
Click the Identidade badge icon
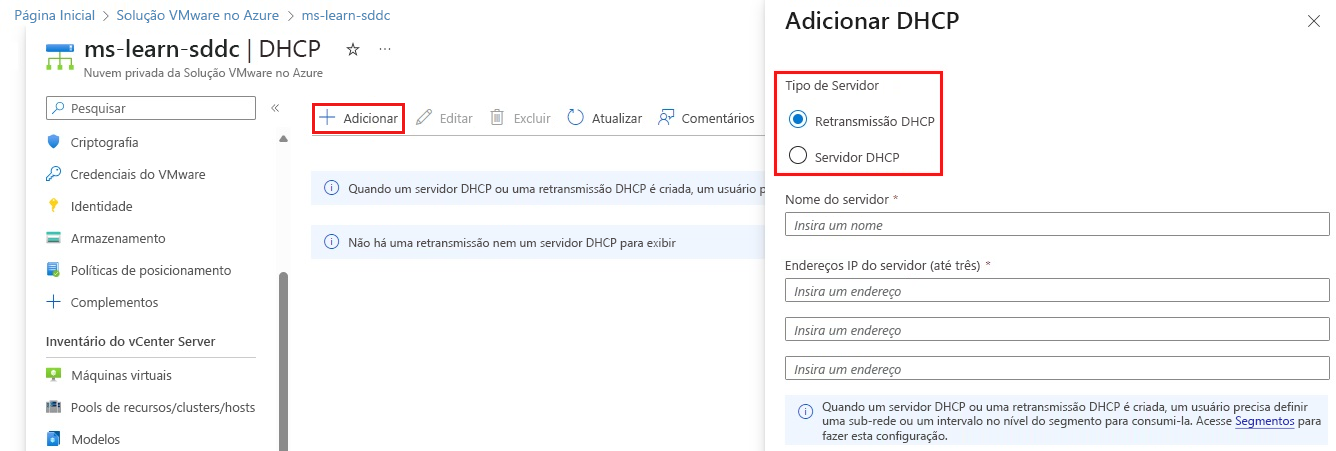click(54, 206)
